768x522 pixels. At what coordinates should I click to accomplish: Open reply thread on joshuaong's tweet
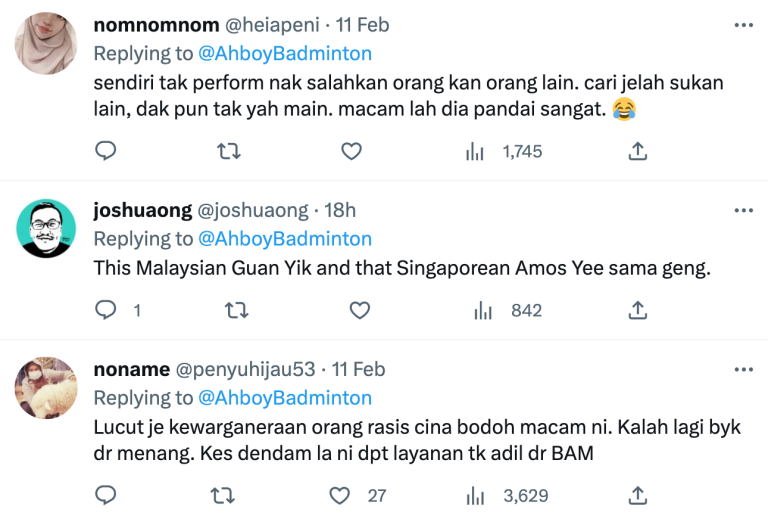[118, 310]
